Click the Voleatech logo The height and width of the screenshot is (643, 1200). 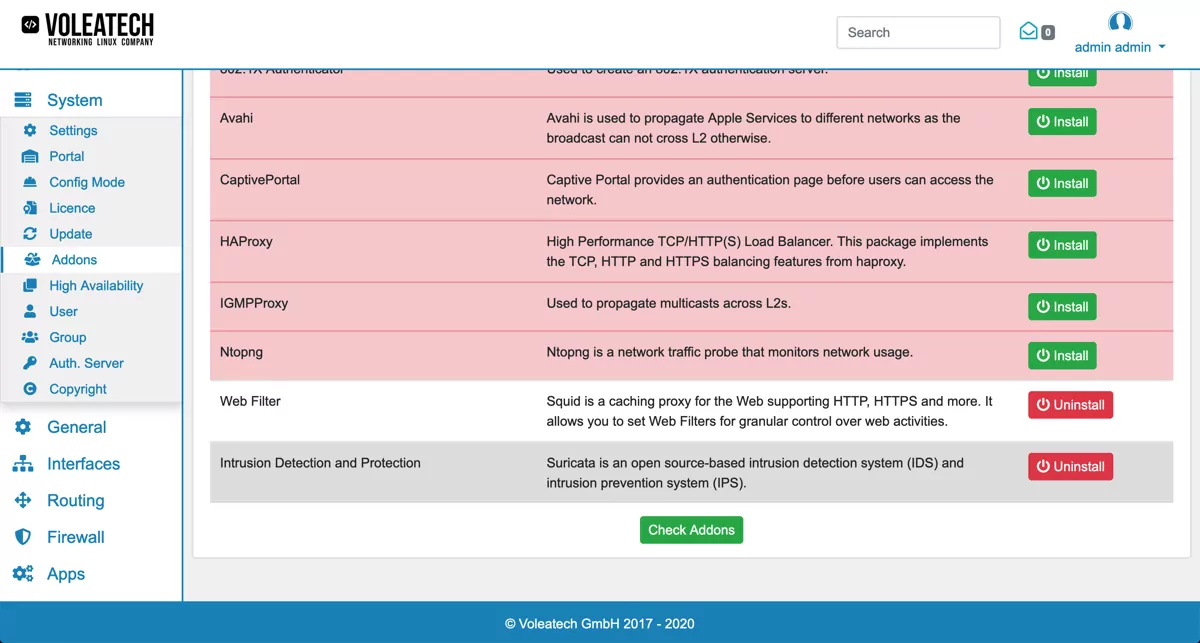coord(90,29)
